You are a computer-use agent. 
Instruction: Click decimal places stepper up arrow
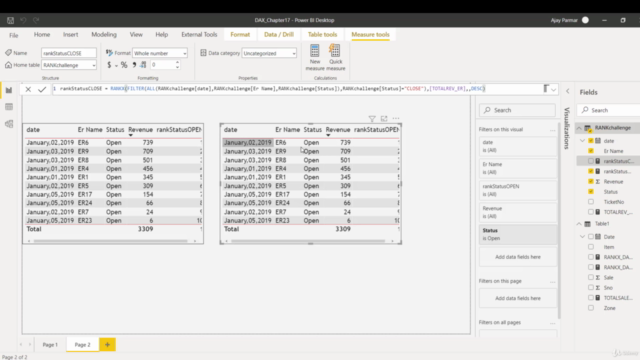(177, 63)
